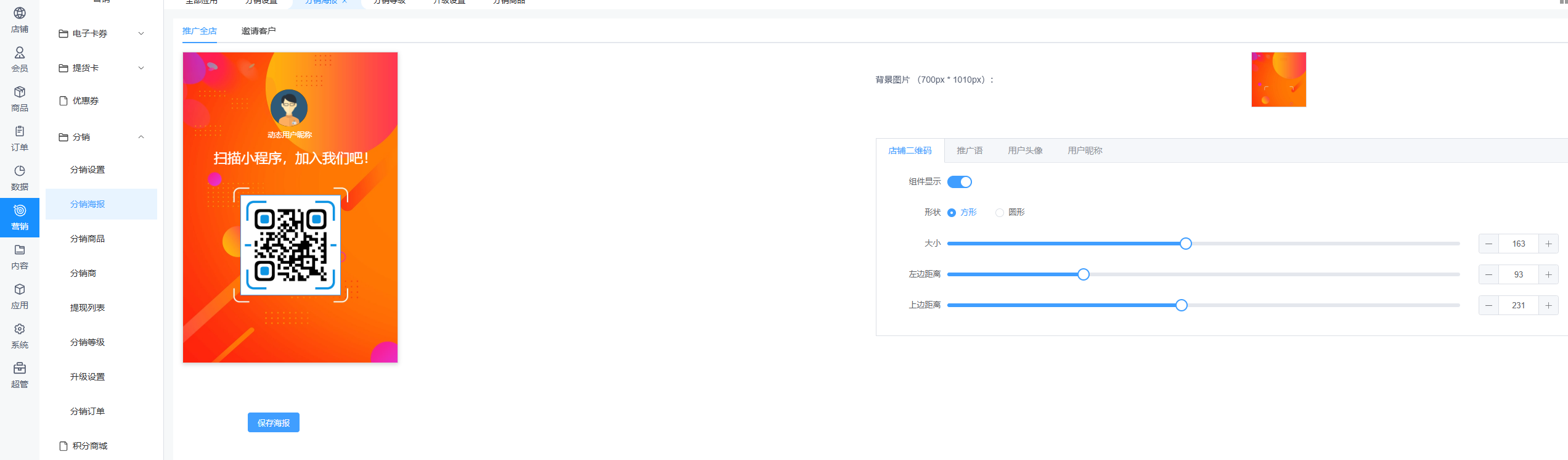Click the 大小 number field showing 163

click(1519, 244)
